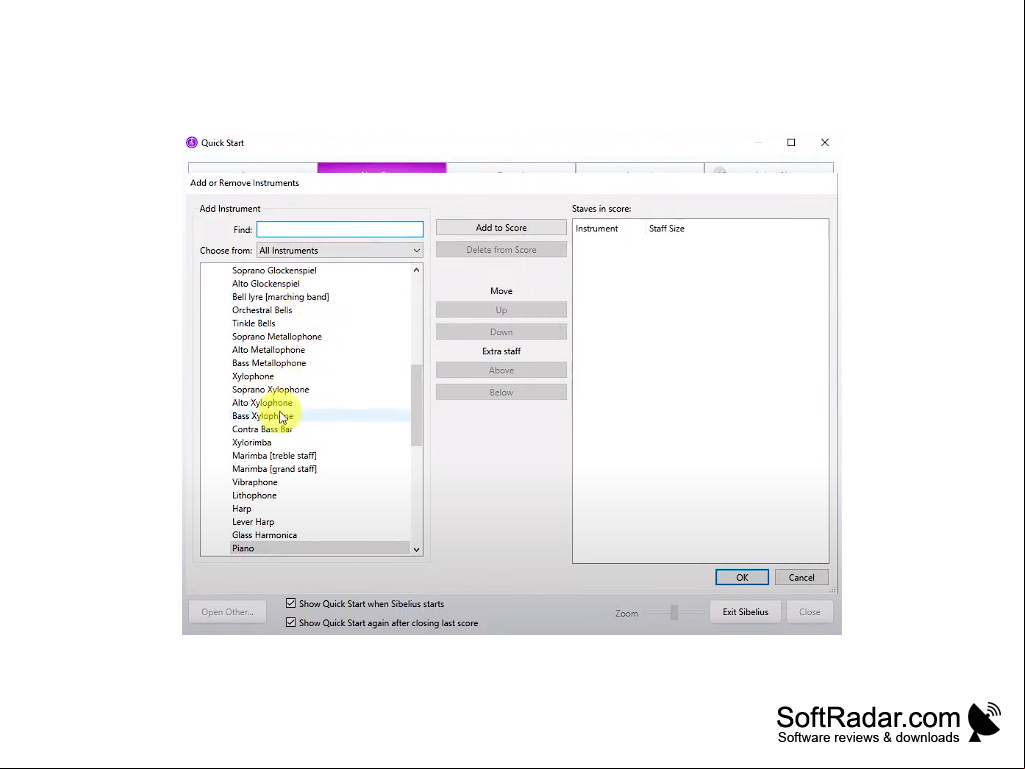Close the Quick Start window
The image size is (1025, 769).
coord(825,143)
